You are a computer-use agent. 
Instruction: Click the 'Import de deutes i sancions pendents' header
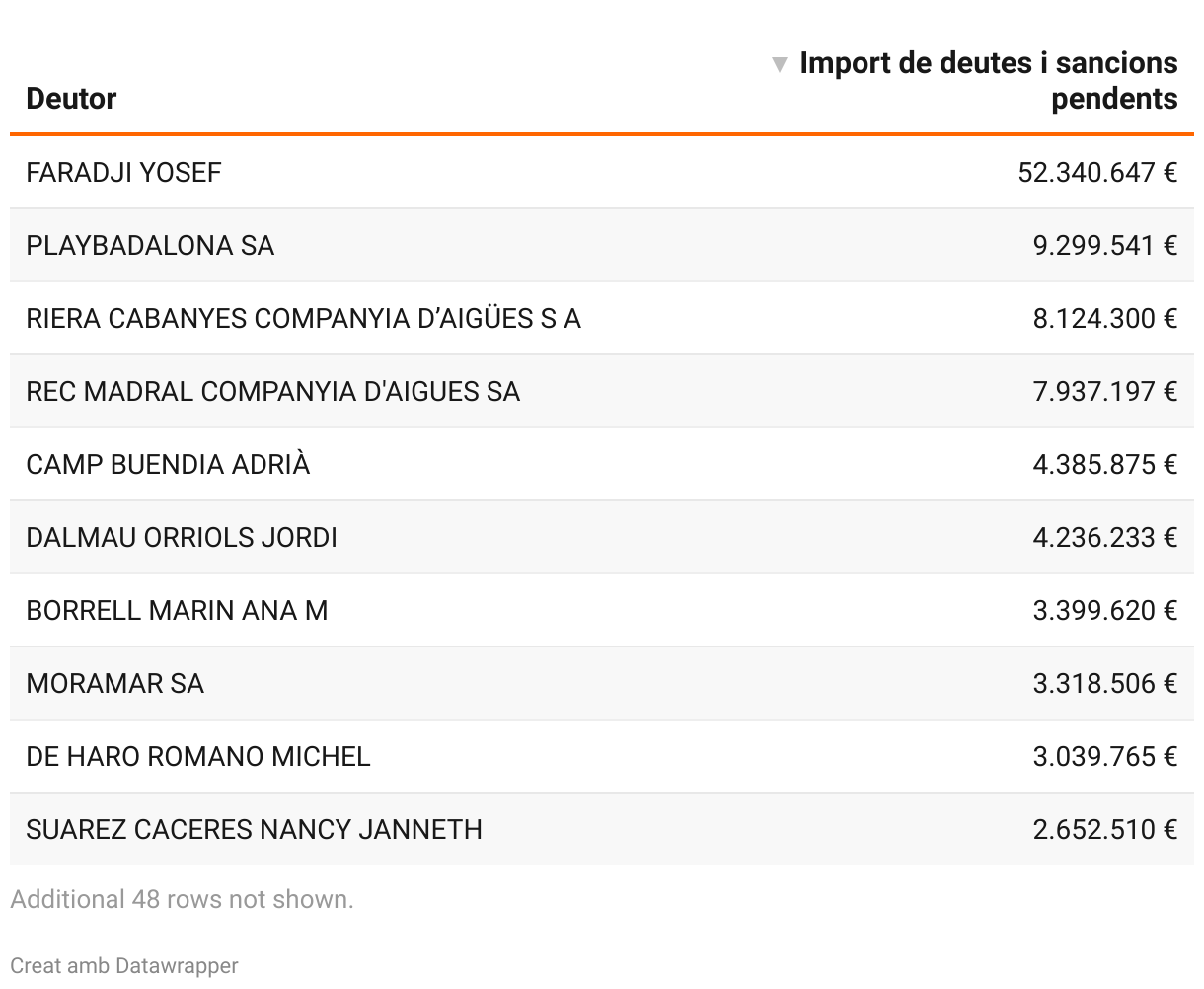tap(988, 81)
